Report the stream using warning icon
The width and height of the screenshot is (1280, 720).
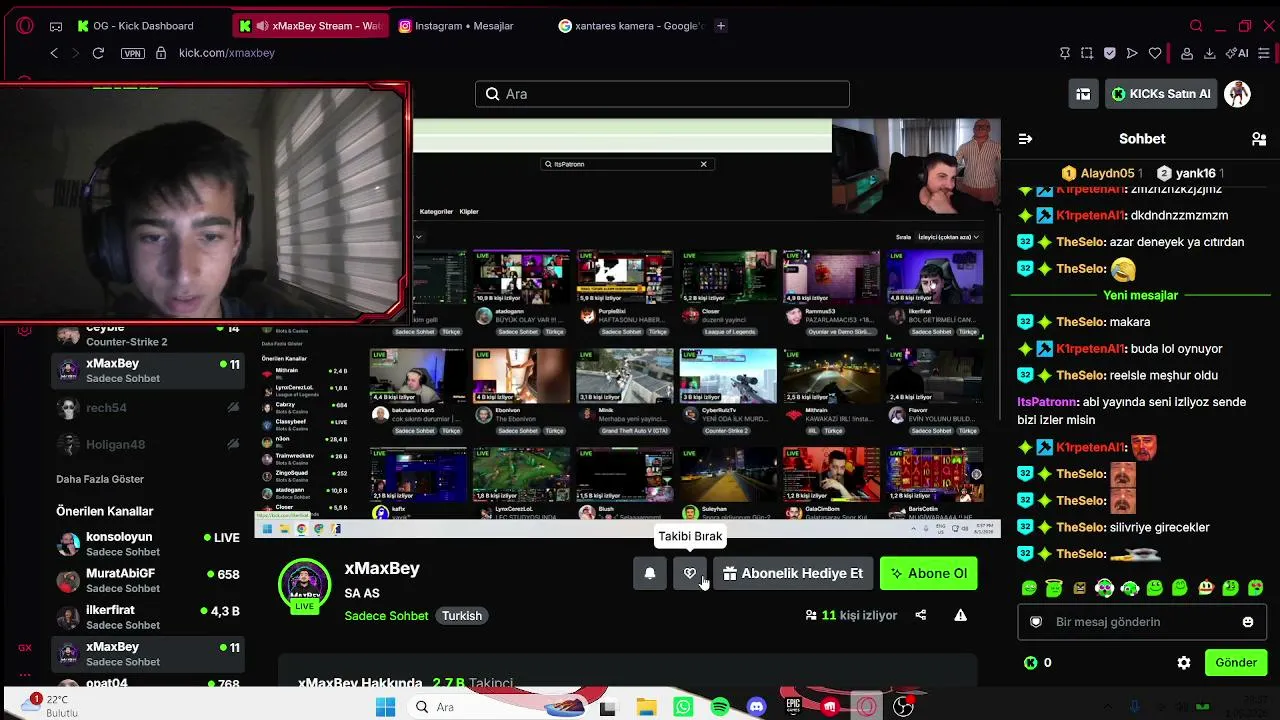click(x=960, y=615)
